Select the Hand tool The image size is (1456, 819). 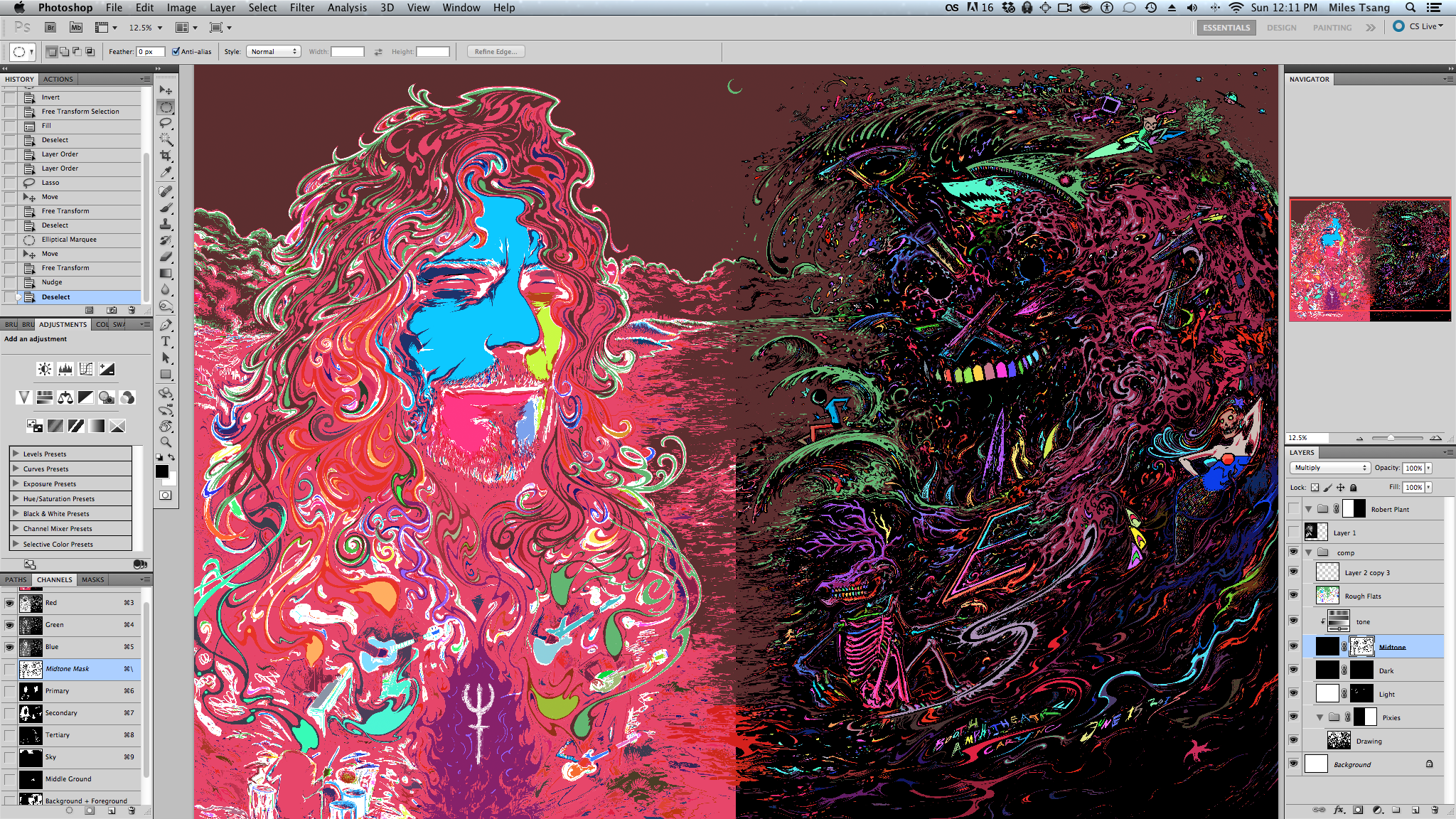pyautogui.click(x=166, y=426)
